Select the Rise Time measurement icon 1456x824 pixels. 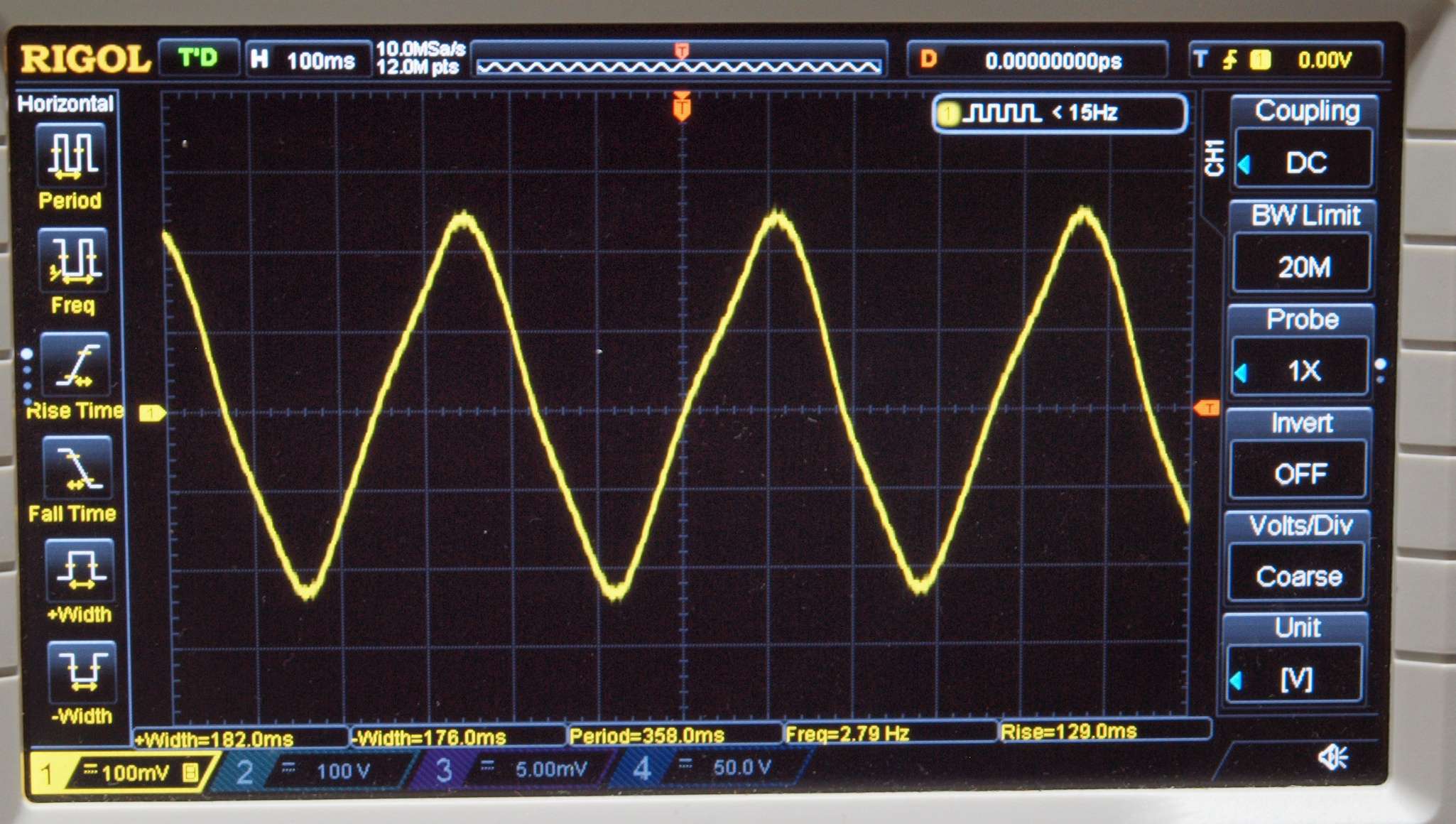(75, 364)
